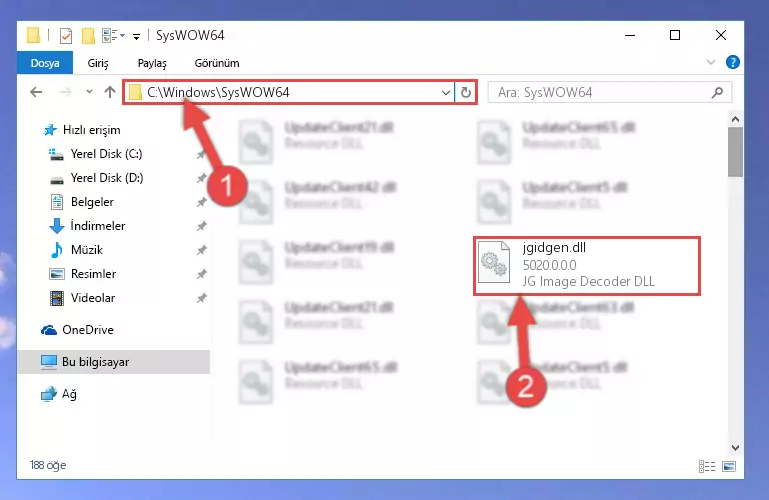
Task: Maximize the SysWOW64 window
Action: 675,35
